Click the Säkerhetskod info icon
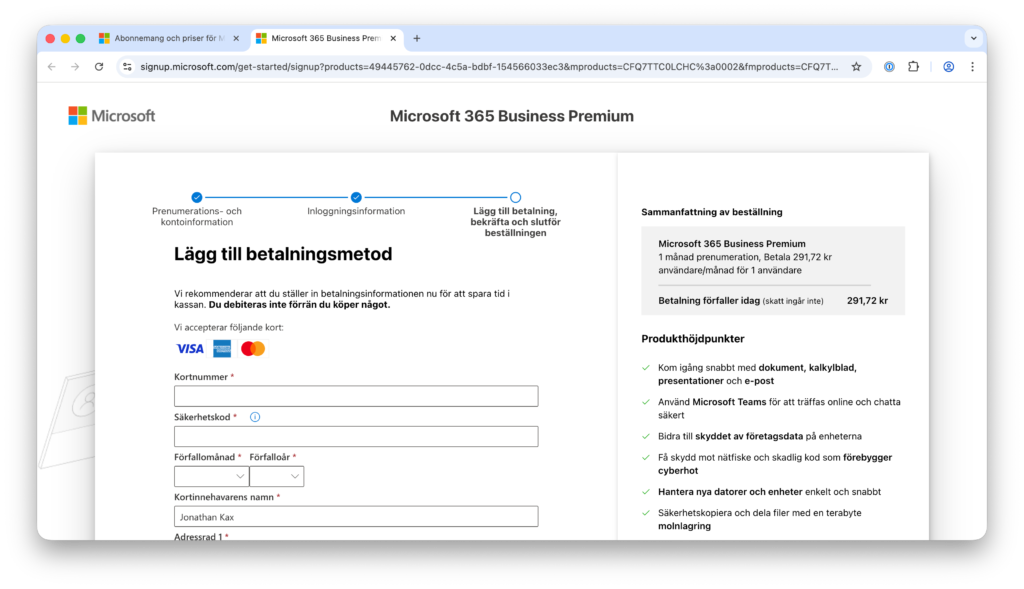Screen dimensions: 1024x589 point(255,417)
